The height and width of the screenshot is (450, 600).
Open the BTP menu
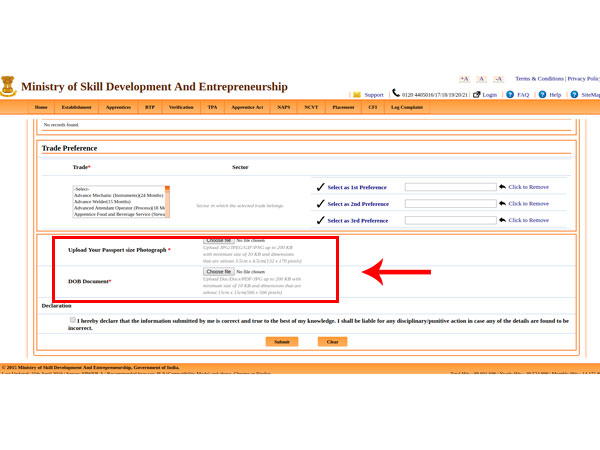(150, 107)
